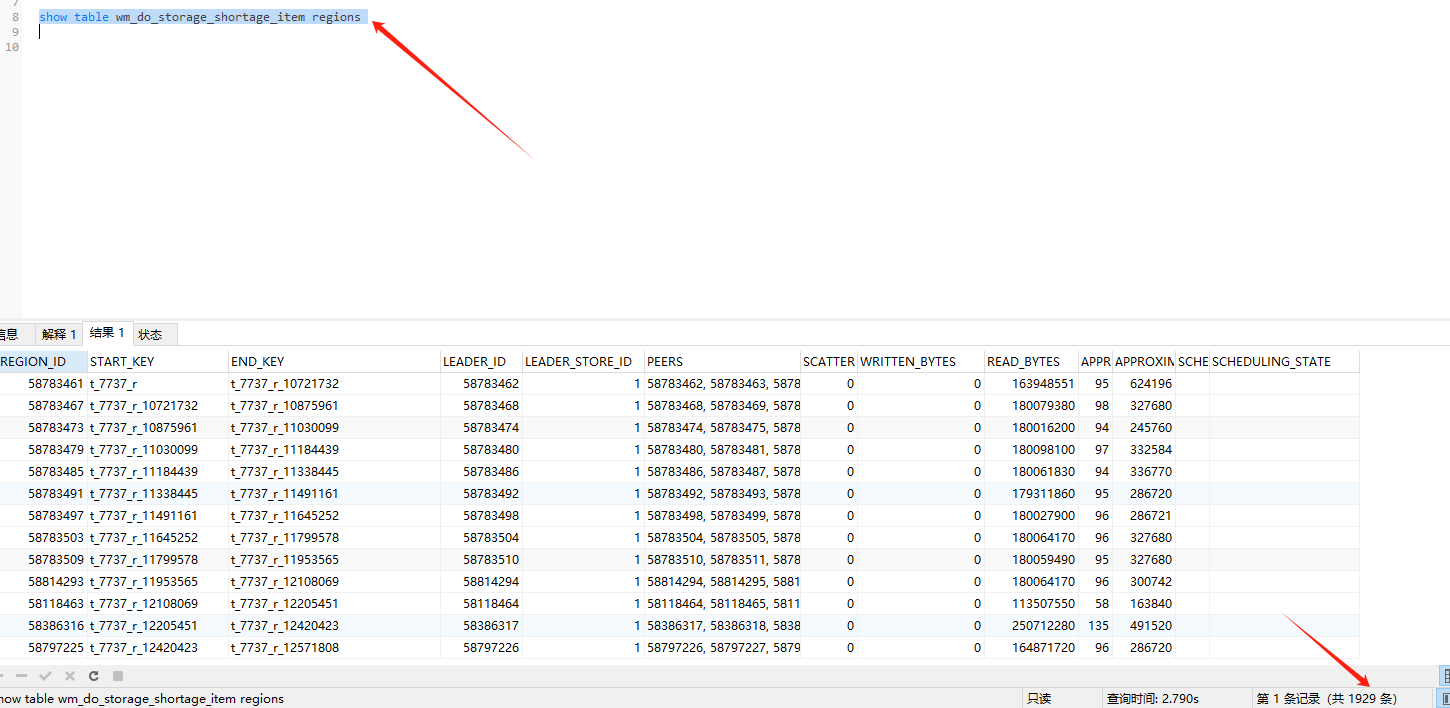
Task: Click the stop square icon in the result toolbar
Action: coord(117,676)
